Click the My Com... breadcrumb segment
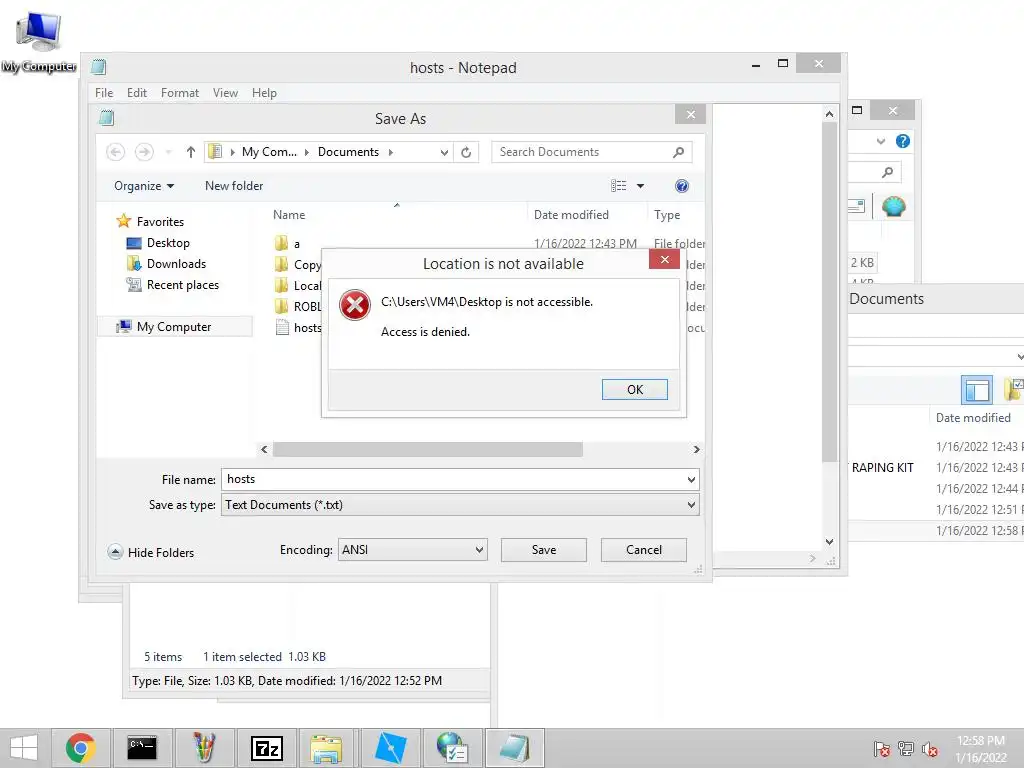The height and width of the screenshot is (768, 1024). [269, 152]
